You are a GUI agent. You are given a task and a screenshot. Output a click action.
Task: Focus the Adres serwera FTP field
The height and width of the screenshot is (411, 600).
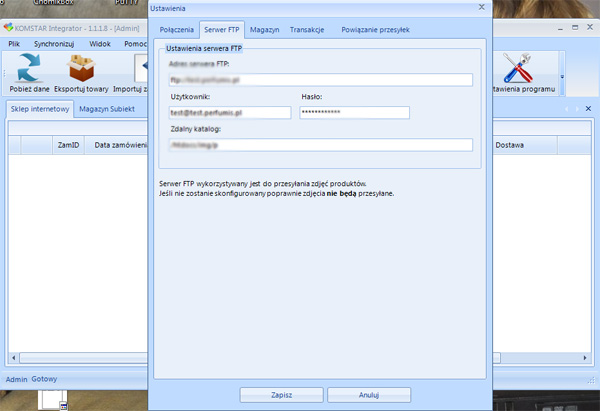[321, 80]
